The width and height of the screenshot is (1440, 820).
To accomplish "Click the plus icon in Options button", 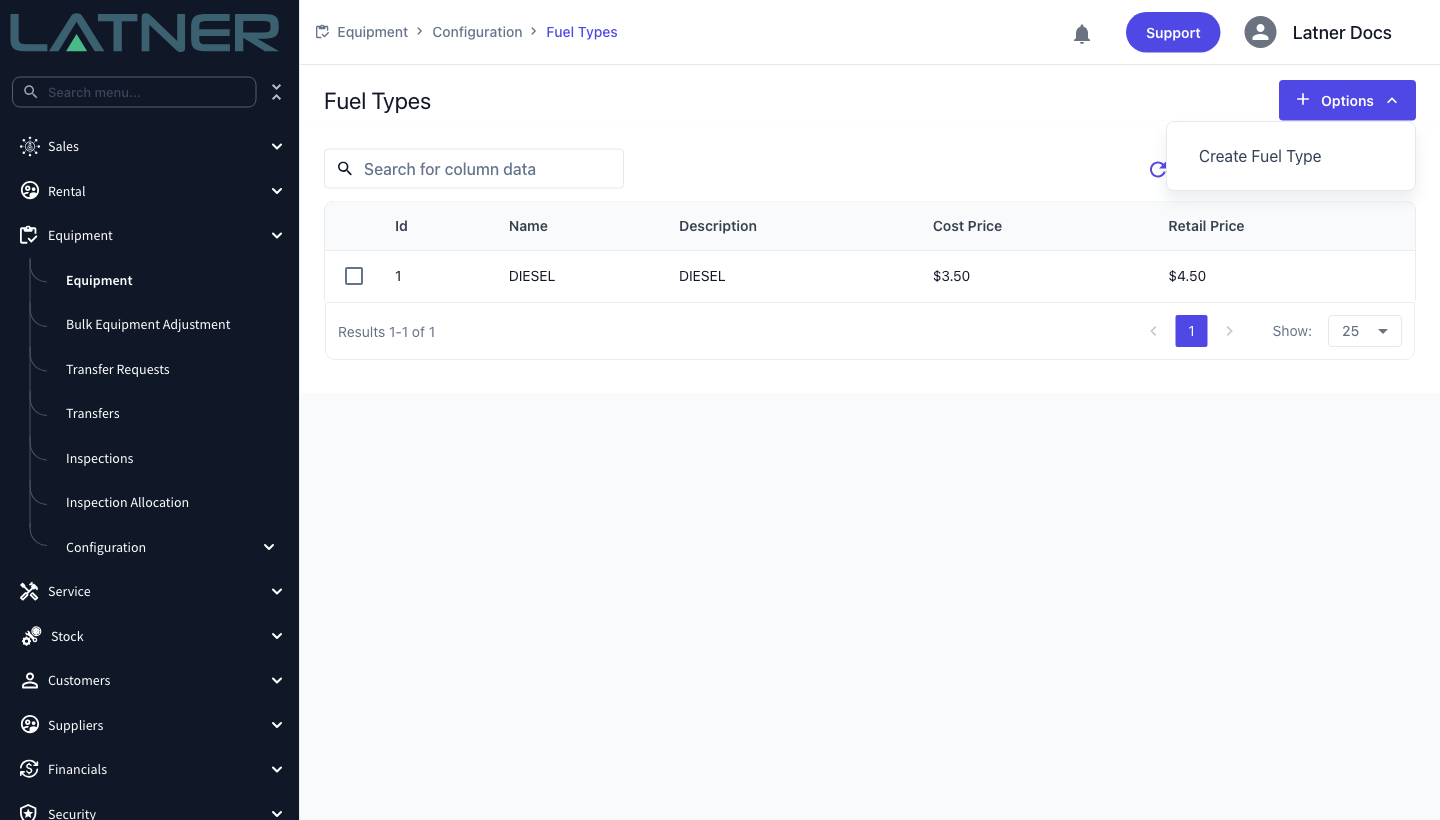I will click(1303, 100).
